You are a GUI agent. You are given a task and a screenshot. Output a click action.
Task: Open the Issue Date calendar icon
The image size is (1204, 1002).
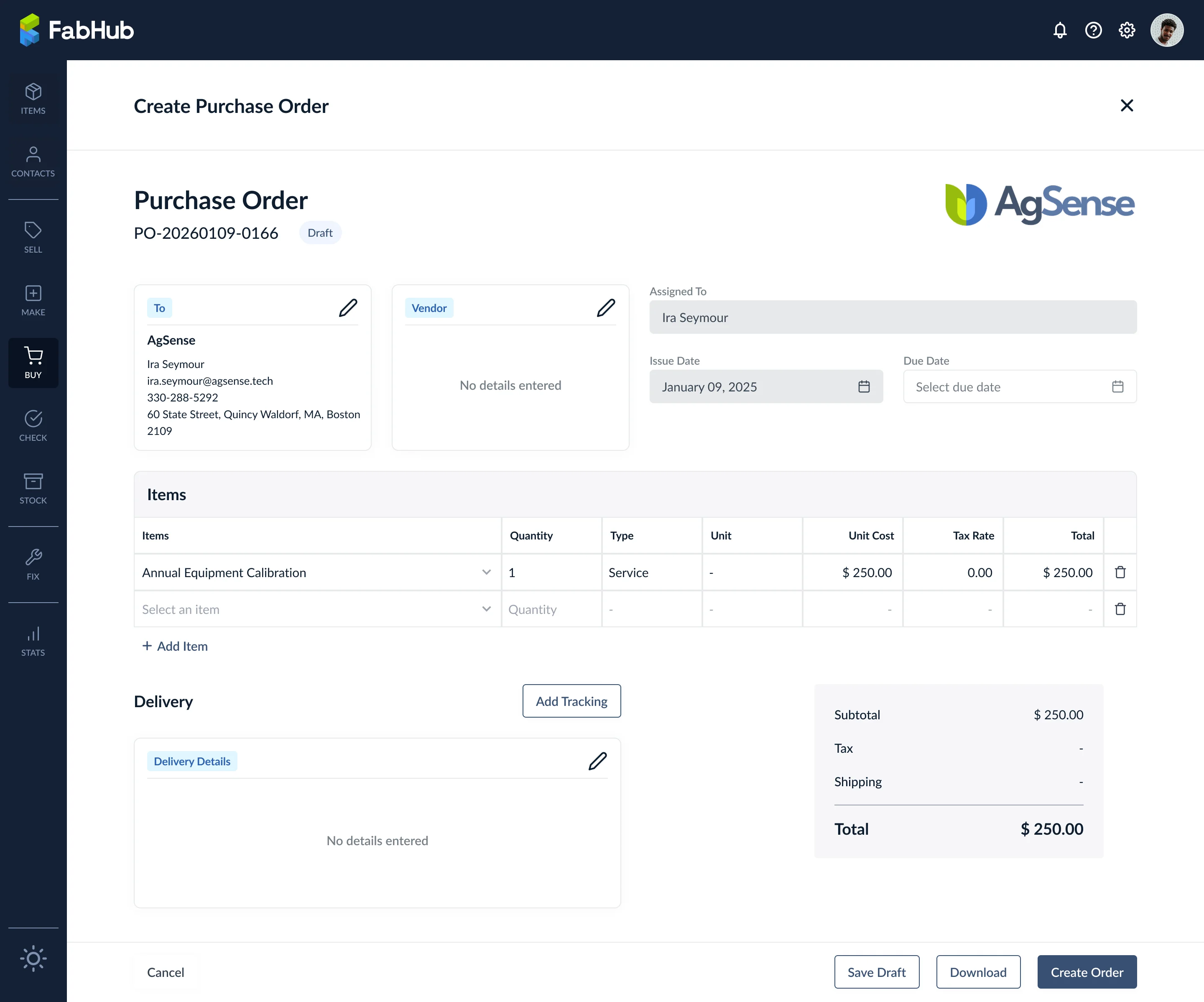pos(864,386)
